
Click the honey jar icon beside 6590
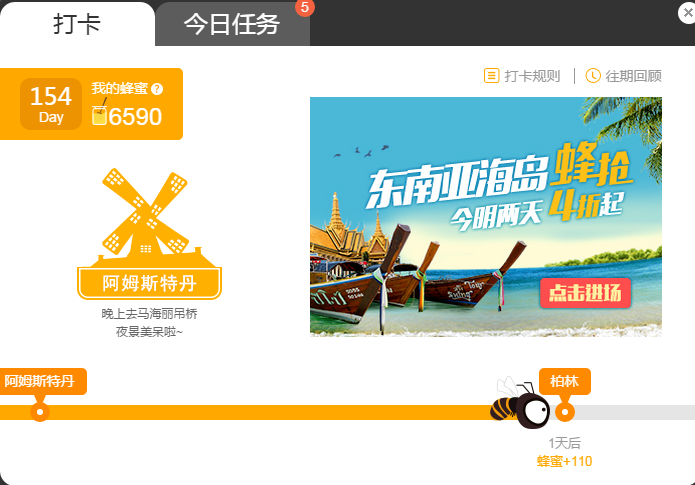pyautogui.click(x=99, y=113)
